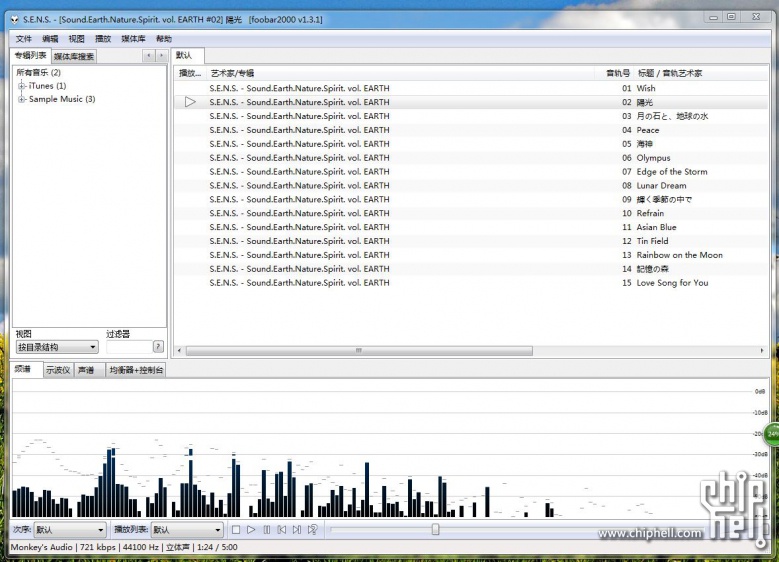Select track 15 Love Song for You

[471, 283]
